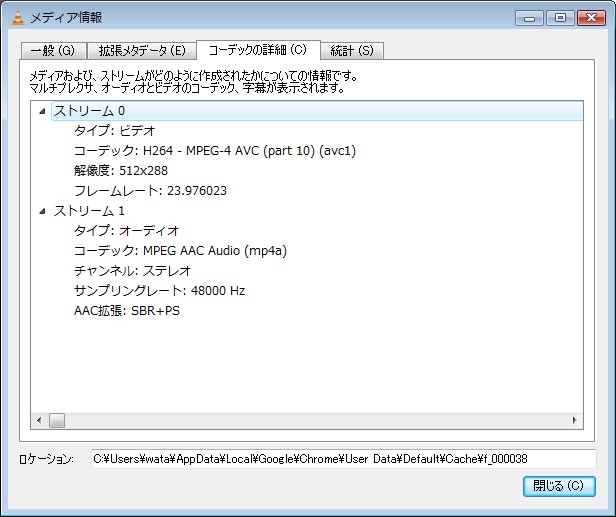Screen dimensions: 616x517
Task: Collapse the ストリーム 1 tree node
Action: (42, 211)
